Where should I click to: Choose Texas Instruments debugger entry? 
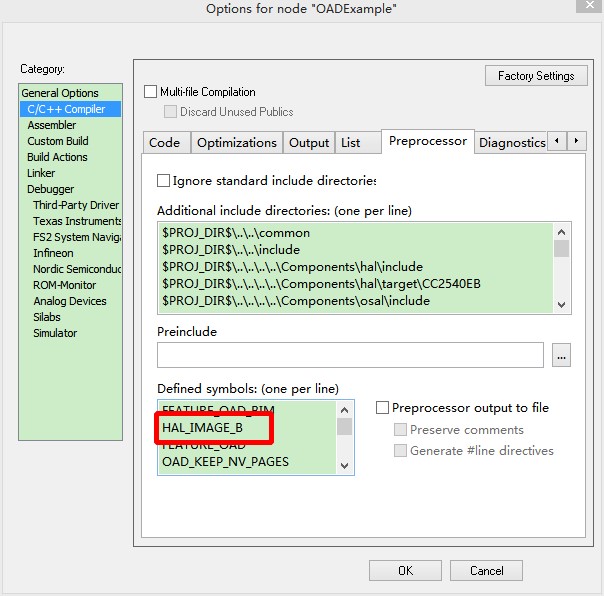77,221
